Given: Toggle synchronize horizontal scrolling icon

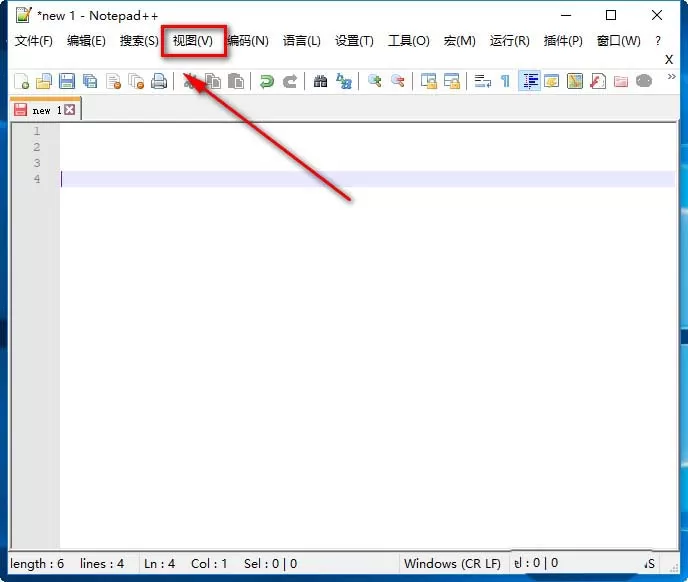Looking at the screenshot, I should (x=452, y=82).
